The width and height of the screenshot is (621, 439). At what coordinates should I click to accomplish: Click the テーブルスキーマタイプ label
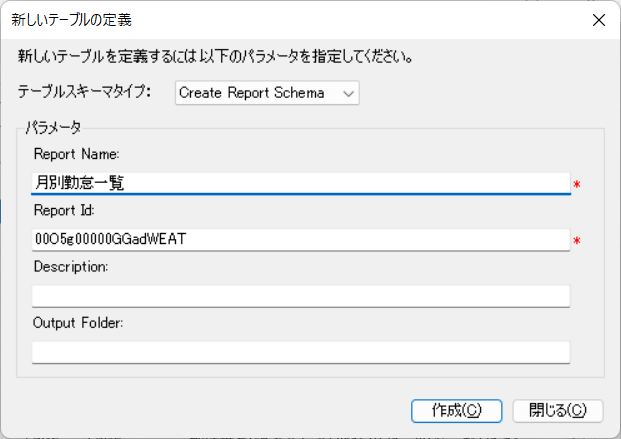[x=83, y=93]
